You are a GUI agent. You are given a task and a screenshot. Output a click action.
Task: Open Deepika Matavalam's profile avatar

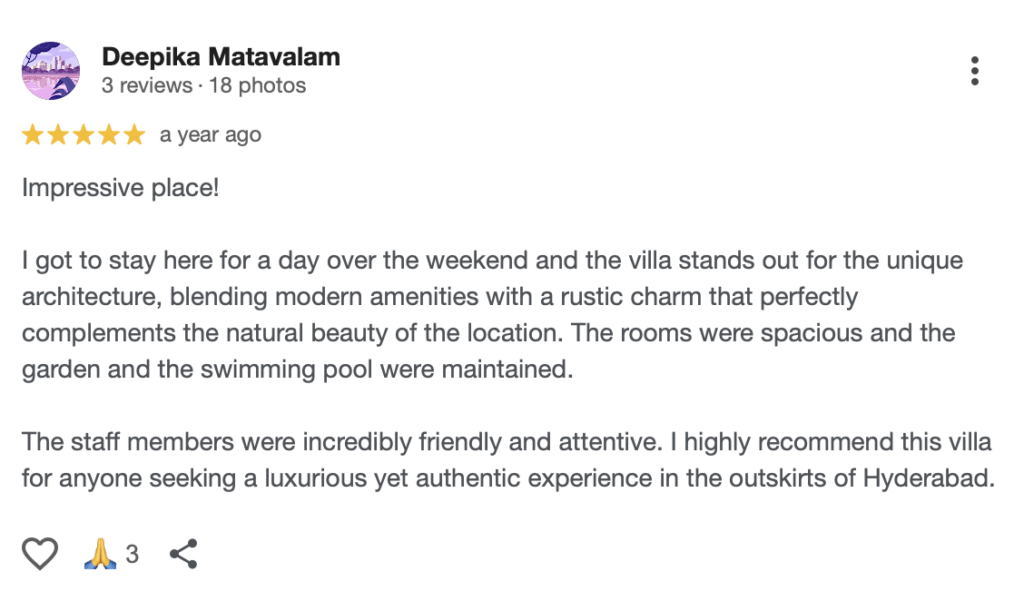point(50,71)
